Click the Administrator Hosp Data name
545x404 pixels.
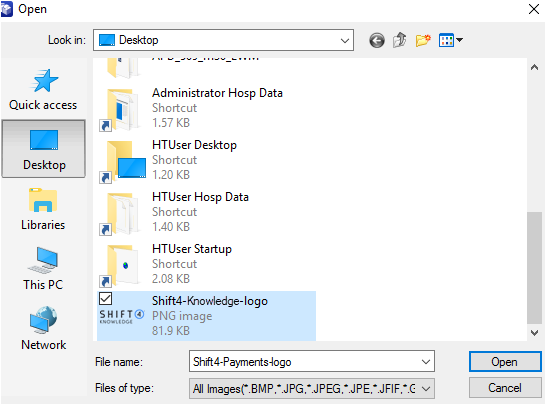[x=217, y=93]
